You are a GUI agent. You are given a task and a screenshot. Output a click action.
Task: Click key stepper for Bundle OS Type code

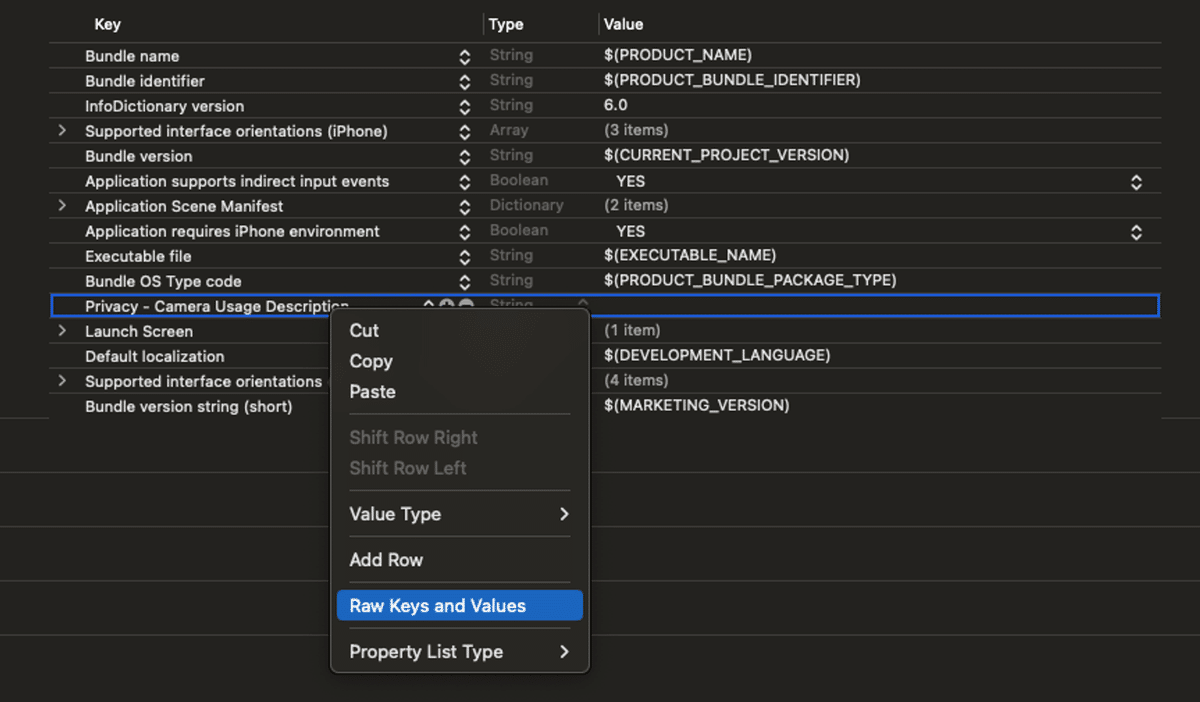465,281
